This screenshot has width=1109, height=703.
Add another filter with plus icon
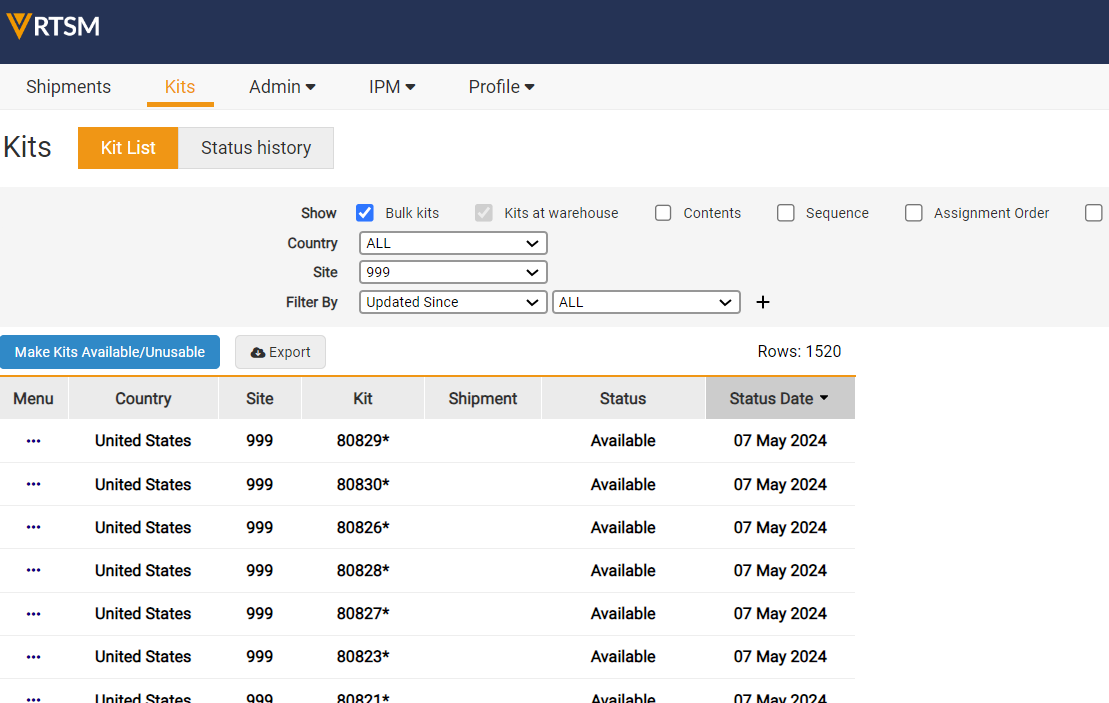point(763,302)
